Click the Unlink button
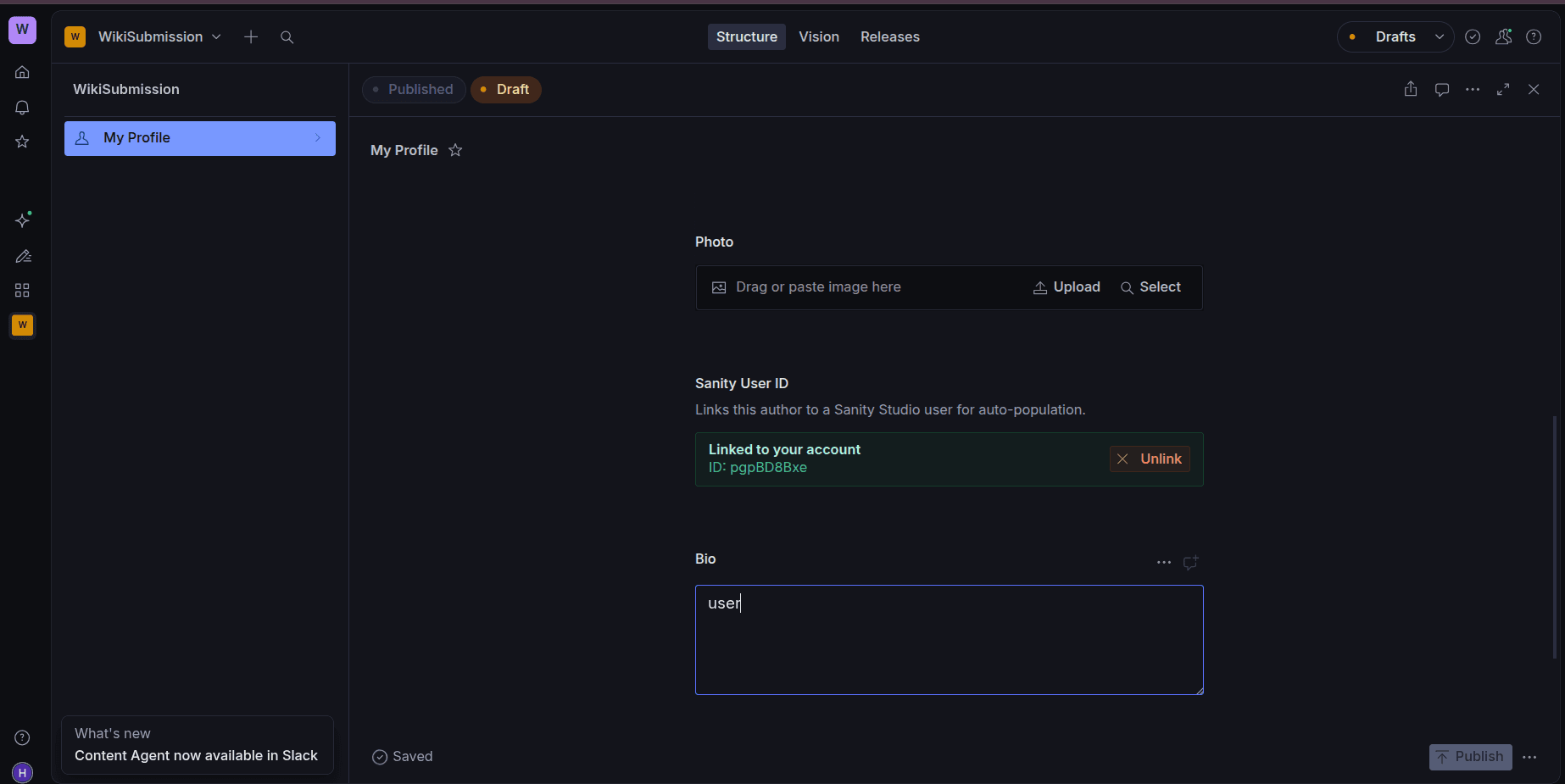1565x784 pixels. point(1150,459)
